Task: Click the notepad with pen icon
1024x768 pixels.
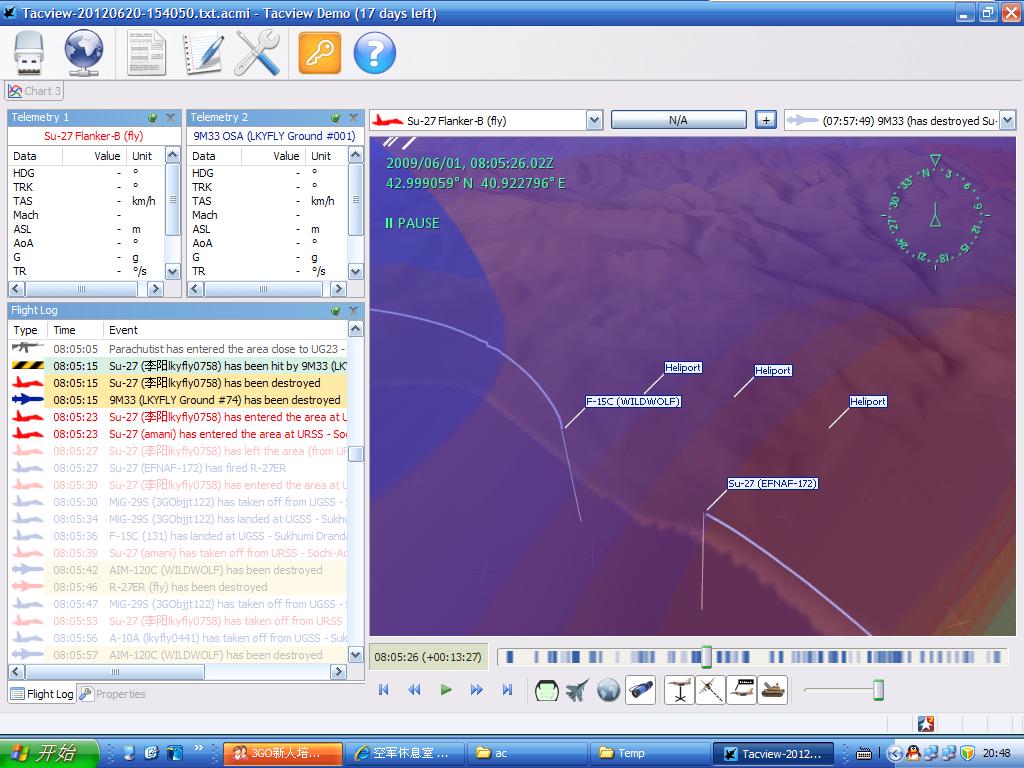Action: (x=203, y=54)
